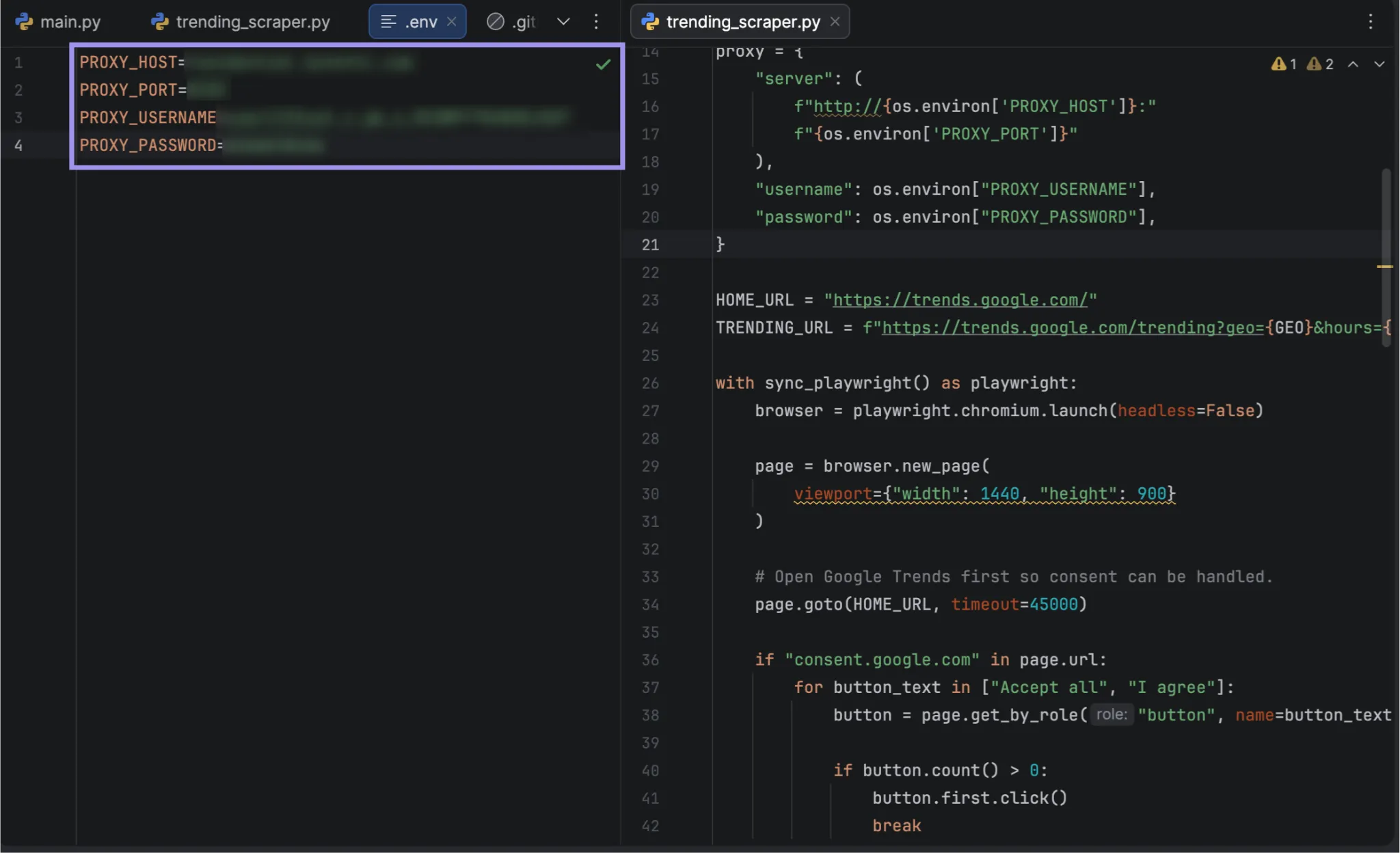Click PROXY_PASSWORD key in .env
The width and height of the screenshot is (1400, 853).
click(148, 145)
